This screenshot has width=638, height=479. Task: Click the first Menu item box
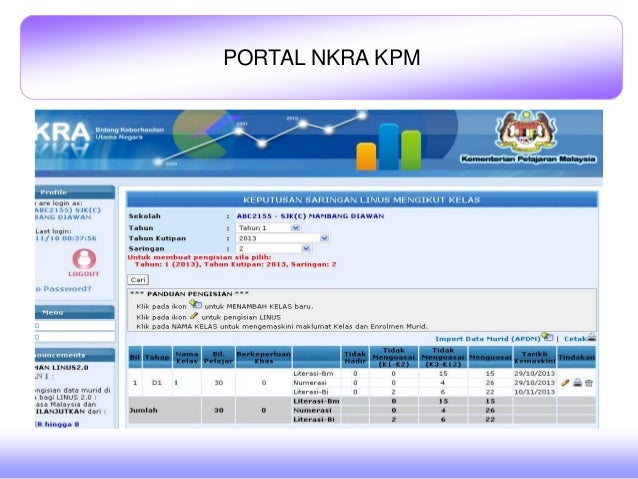coord(75,326)
